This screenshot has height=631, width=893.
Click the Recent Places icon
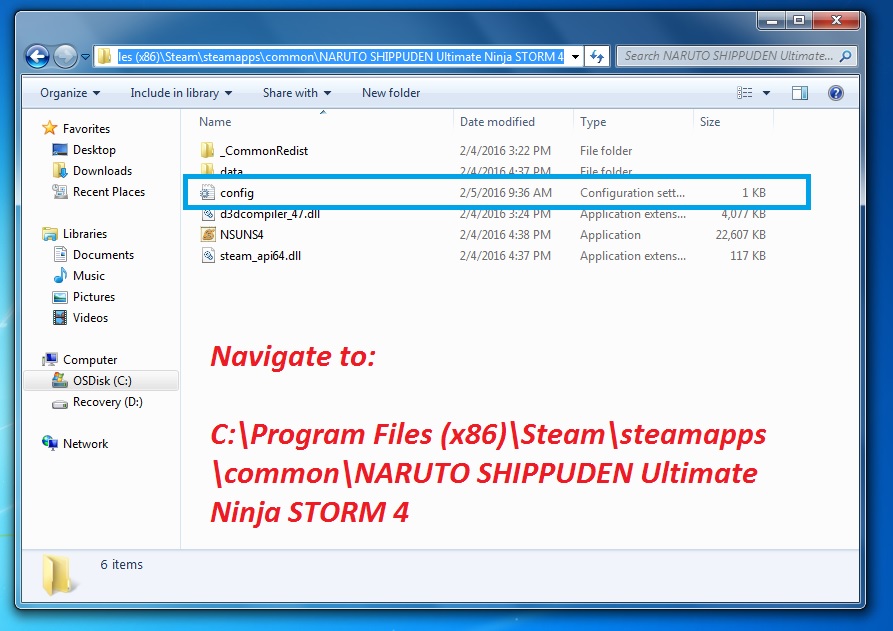[x=60, y=191]
